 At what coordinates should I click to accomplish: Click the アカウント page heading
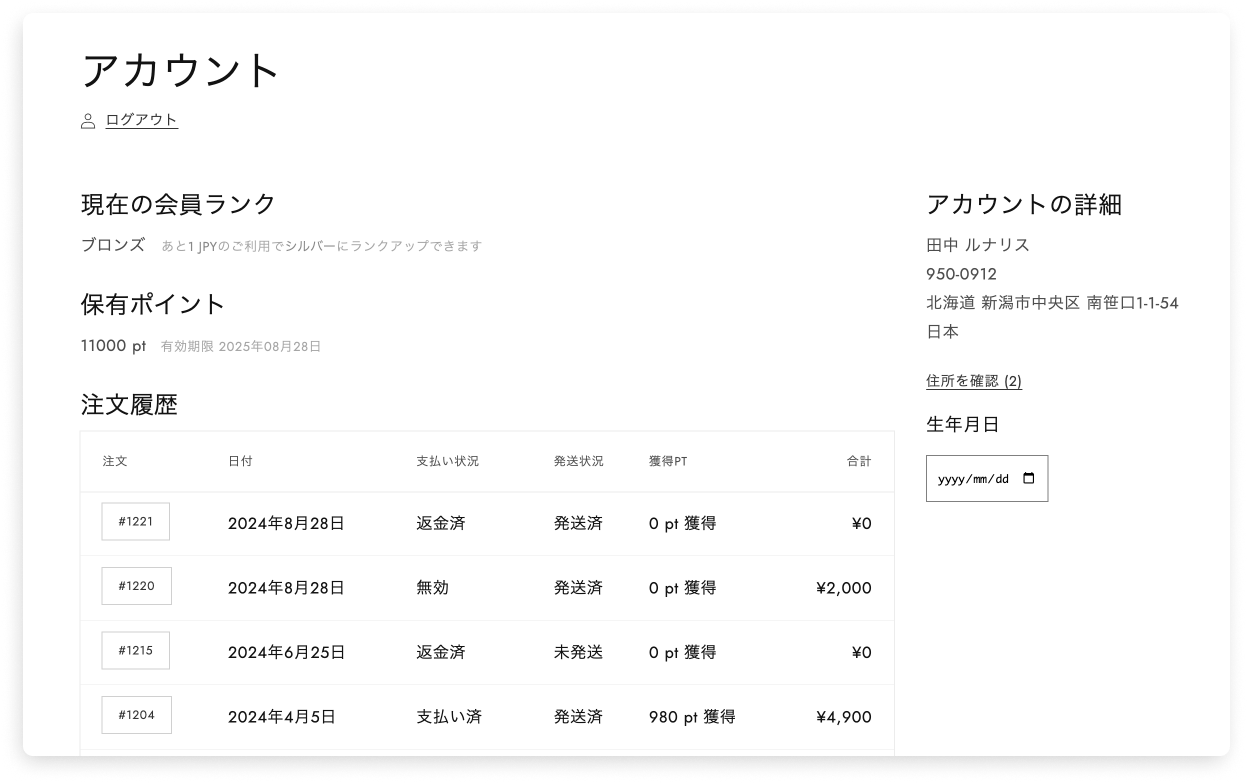click(181, 71)
